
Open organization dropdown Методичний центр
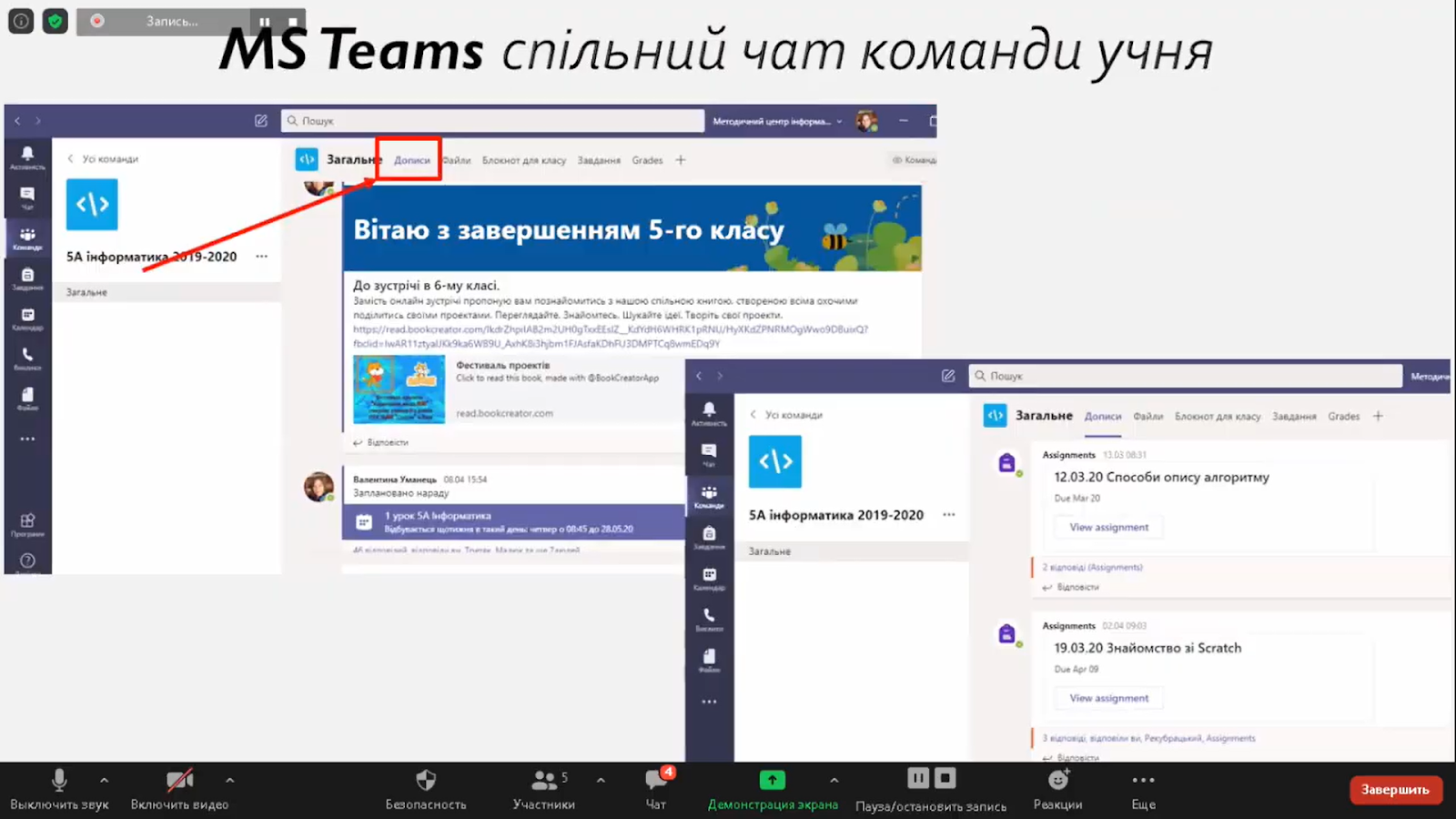click(777, 121)
